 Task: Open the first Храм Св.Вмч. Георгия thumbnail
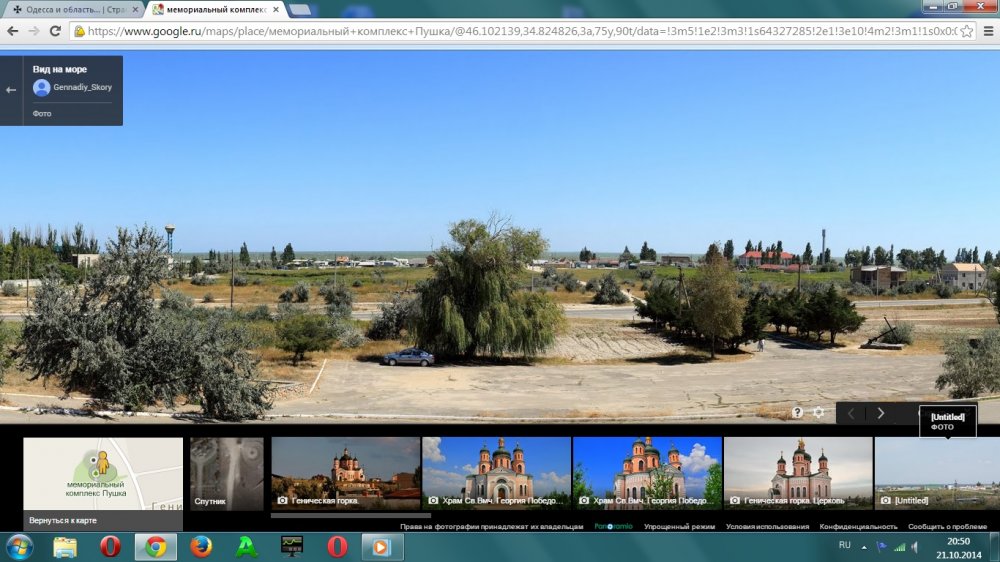click(x=497, y=473)
